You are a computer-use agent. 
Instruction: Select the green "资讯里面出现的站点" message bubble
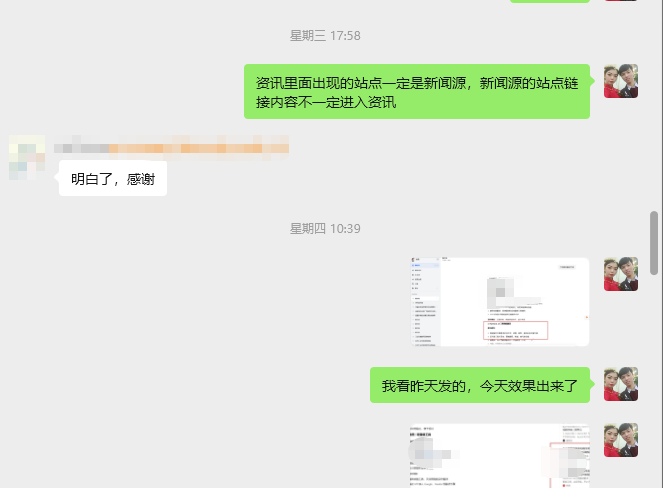pyautogui.click(x=417, y=92)
